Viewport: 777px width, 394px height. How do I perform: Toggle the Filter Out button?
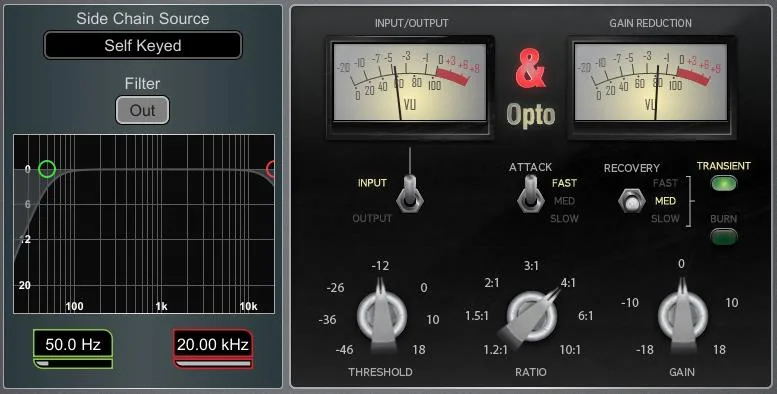pos(142,110)
